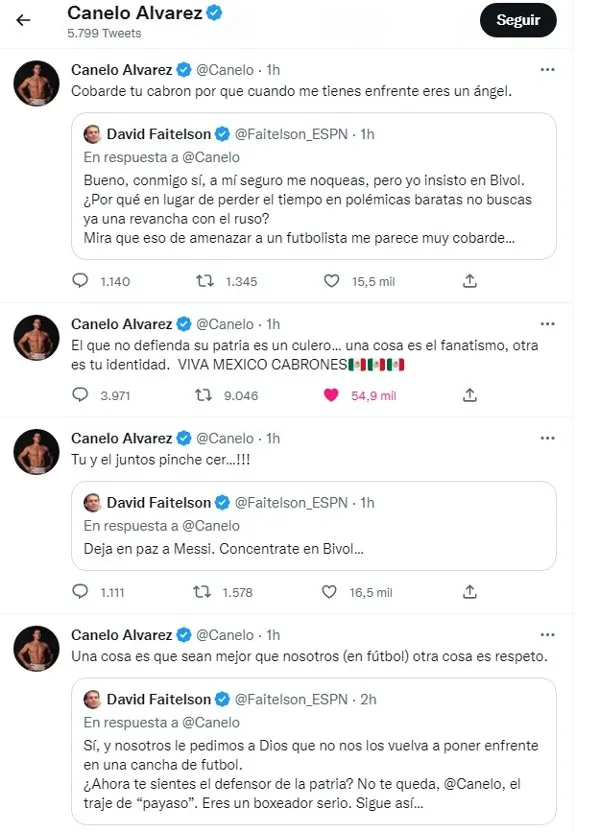Open the more options on the VIVA MEXICO tweet
The image size is (600, 832).
point(547,324)
